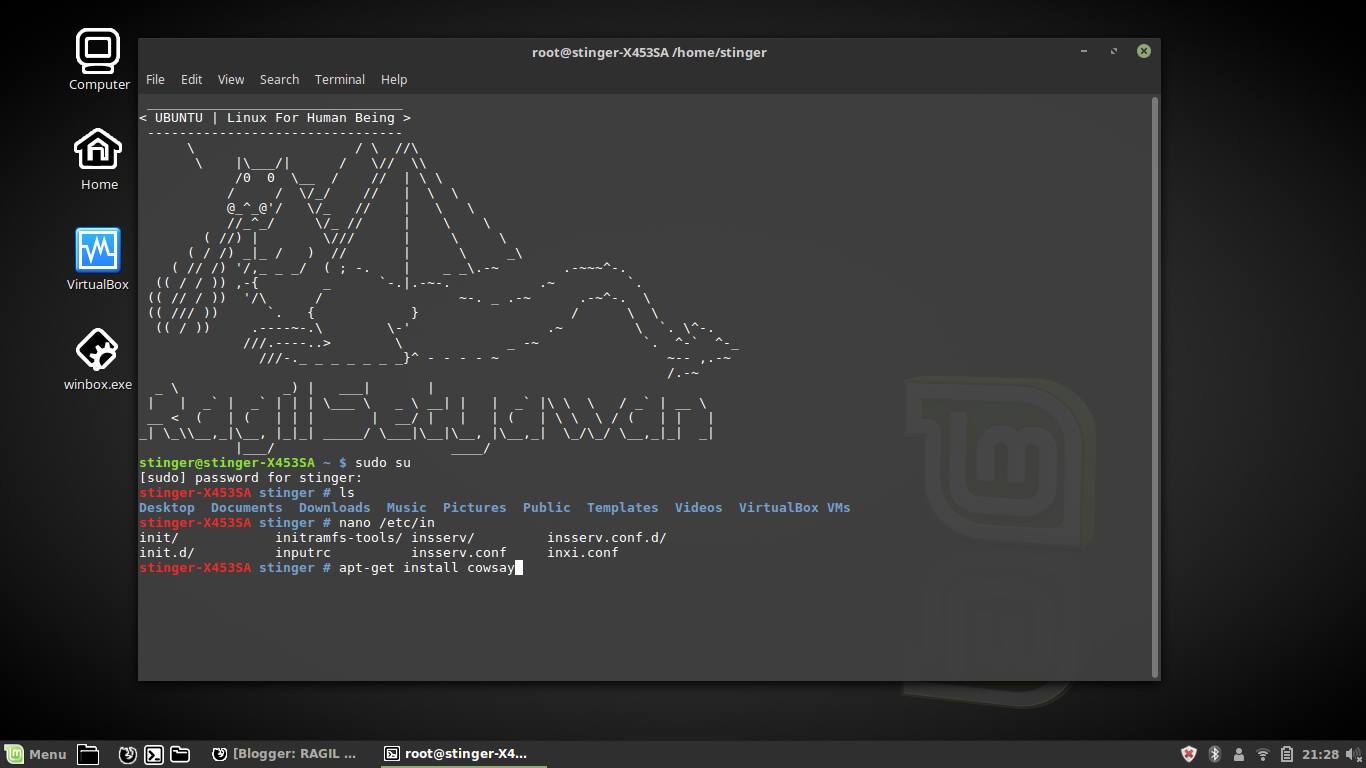Viewport: 1366px width, 768px height.
Task: Unmute sound via the muted volume icon
Action: pos(1352,753)
